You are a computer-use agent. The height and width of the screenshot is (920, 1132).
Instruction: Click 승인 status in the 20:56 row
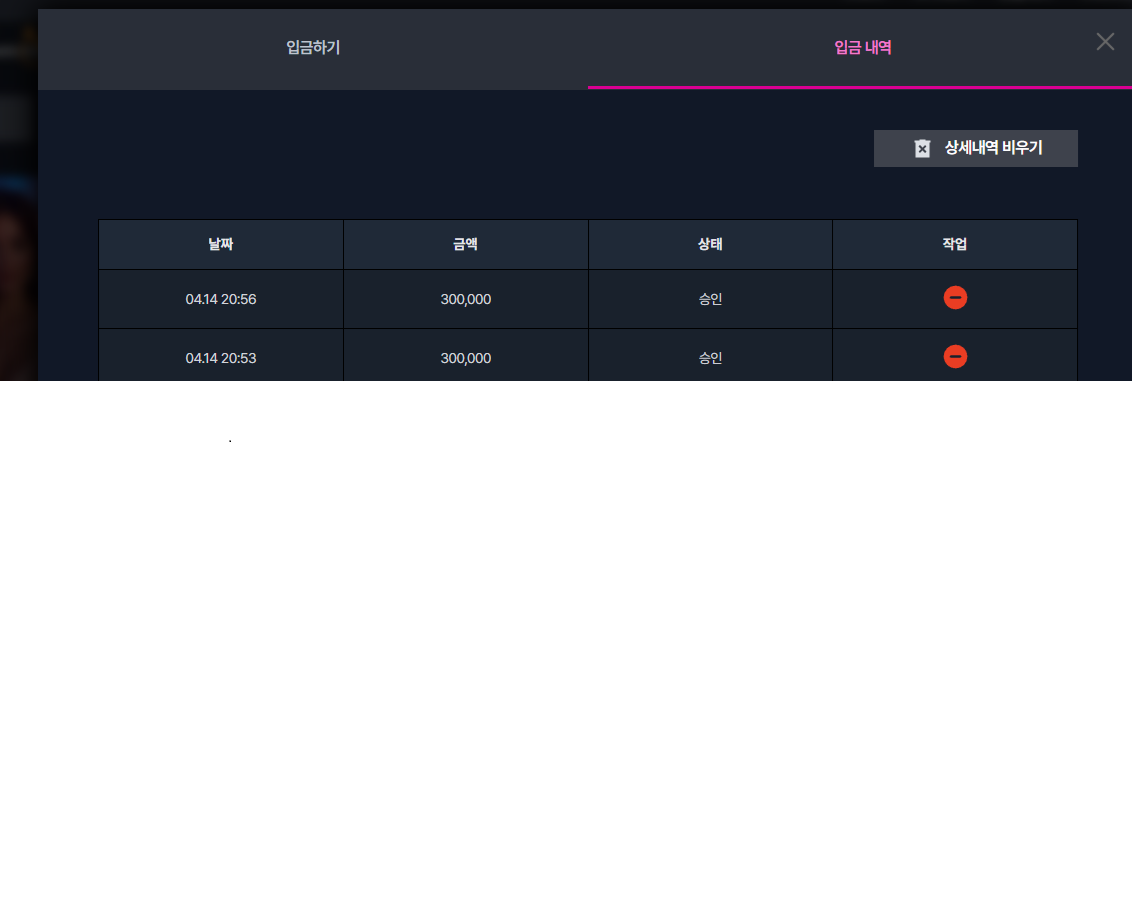pos(710,299)
